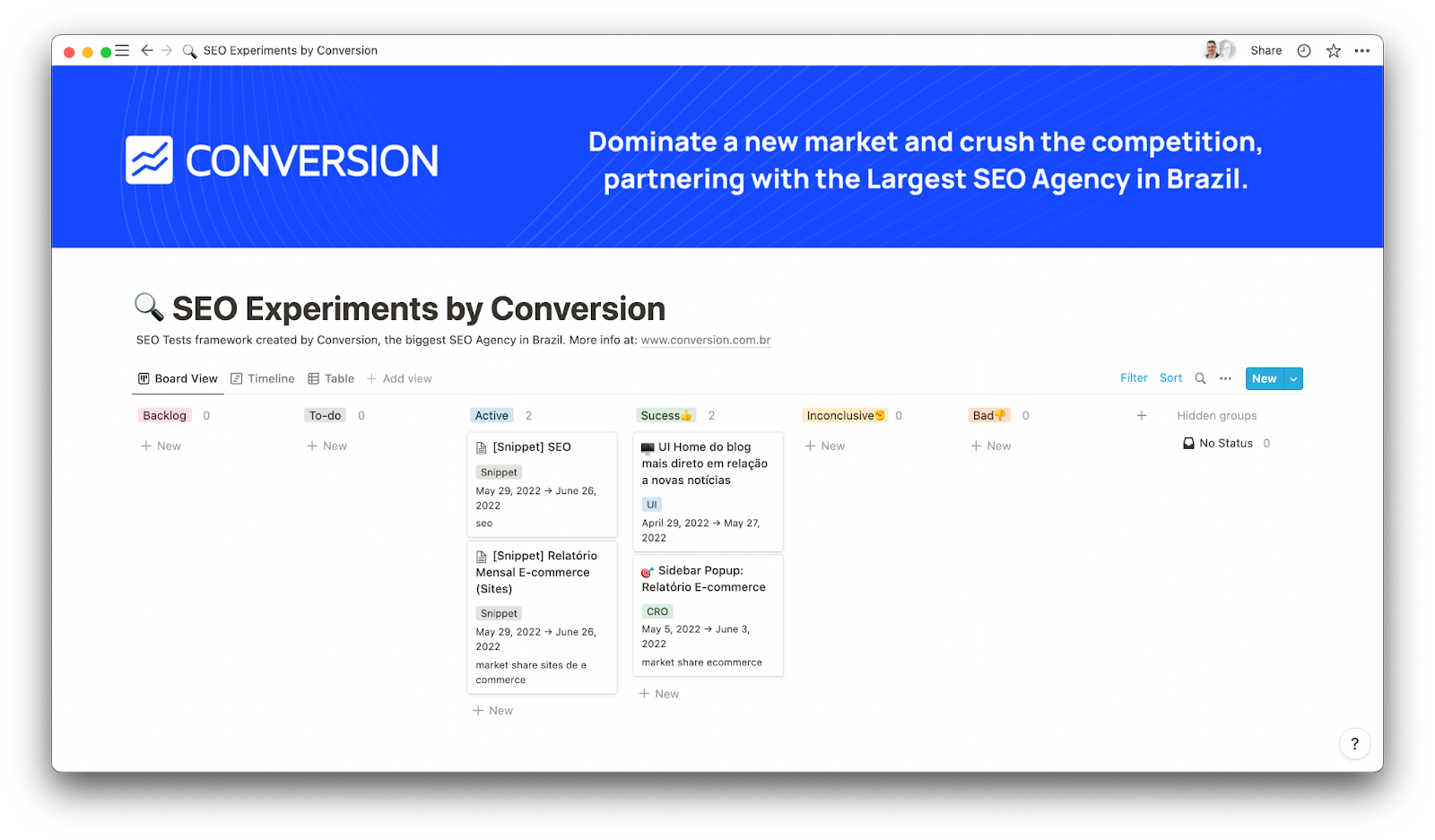Click the Share button

[1266, 50]
